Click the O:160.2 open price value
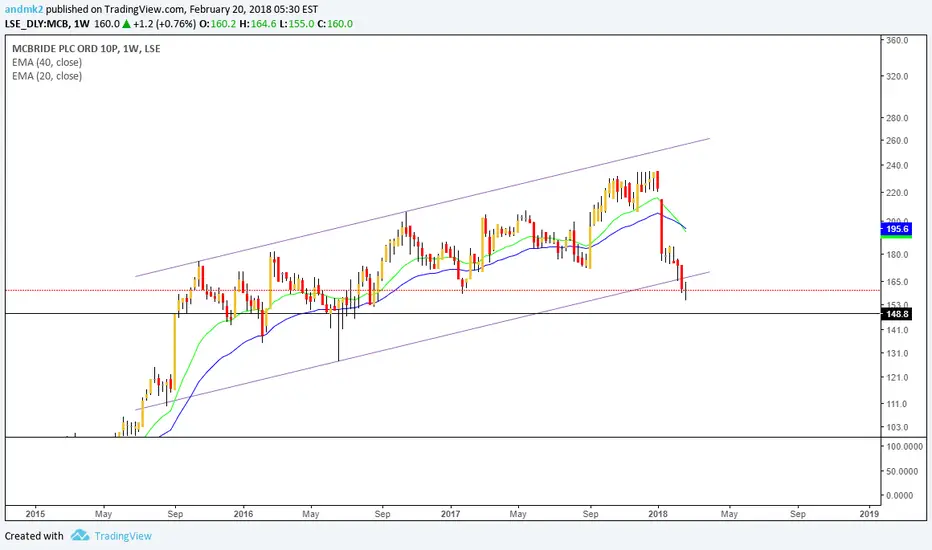 pos(218,24)
